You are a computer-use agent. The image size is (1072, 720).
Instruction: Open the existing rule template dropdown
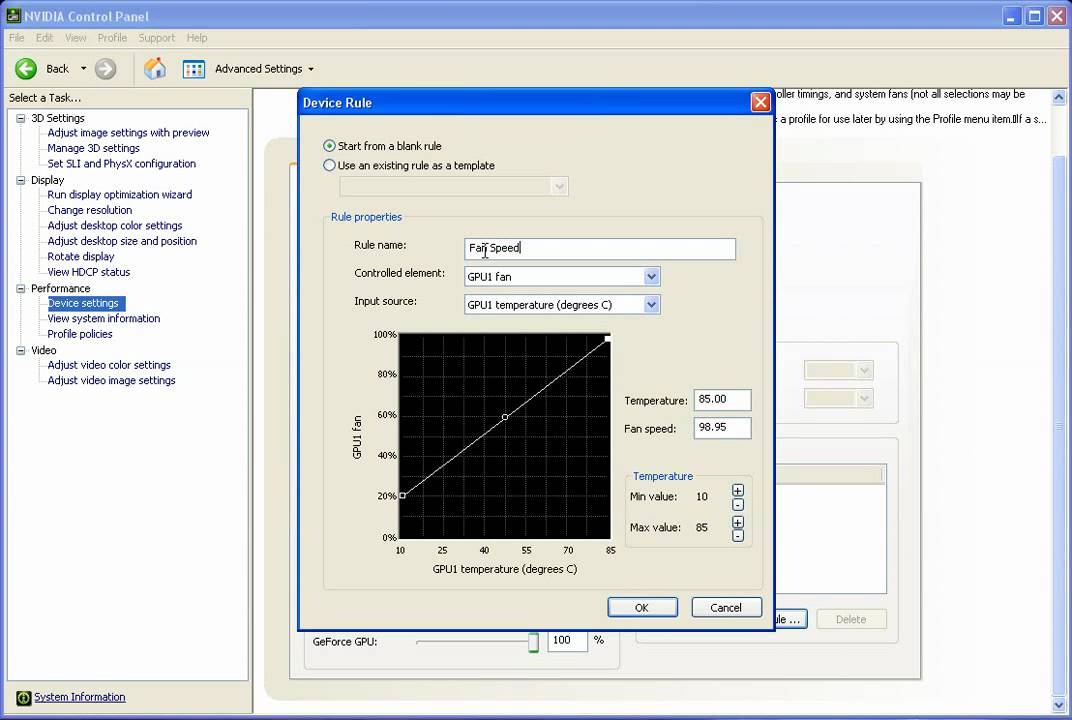click(x=559, y=186)
